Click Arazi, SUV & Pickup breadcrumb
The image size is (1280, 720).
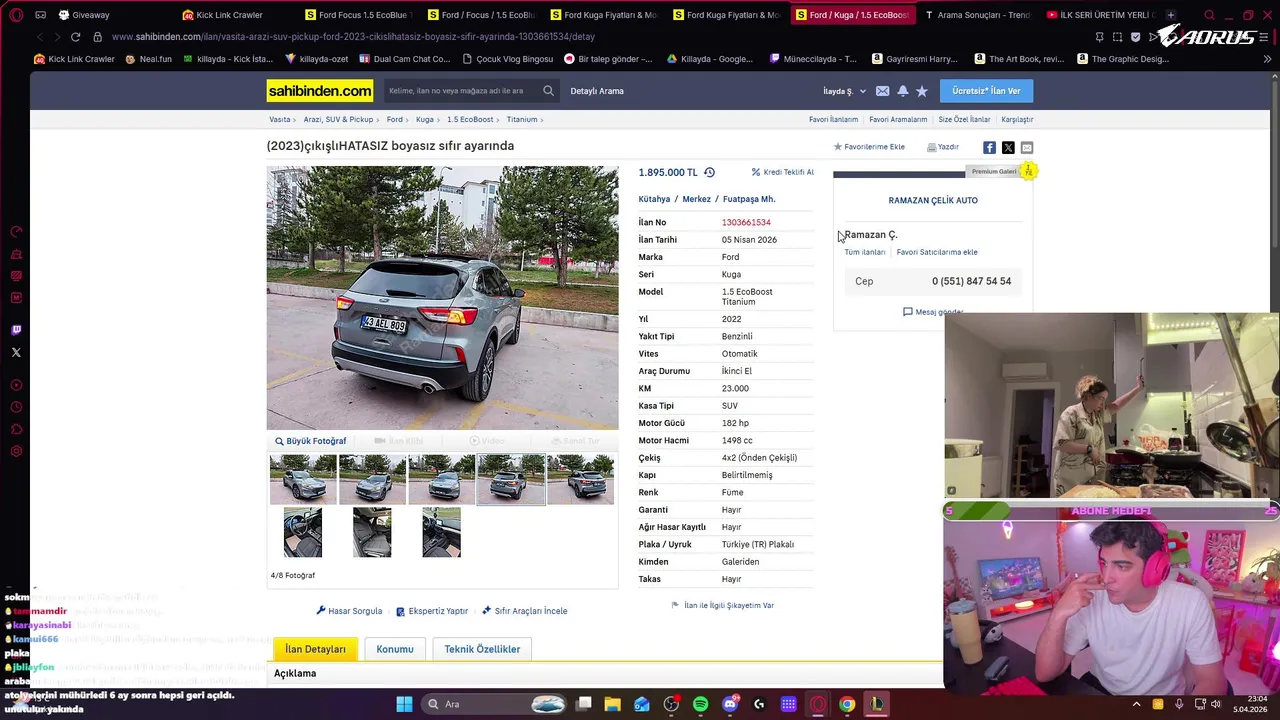pyautogui.click(x=338, y=119)
